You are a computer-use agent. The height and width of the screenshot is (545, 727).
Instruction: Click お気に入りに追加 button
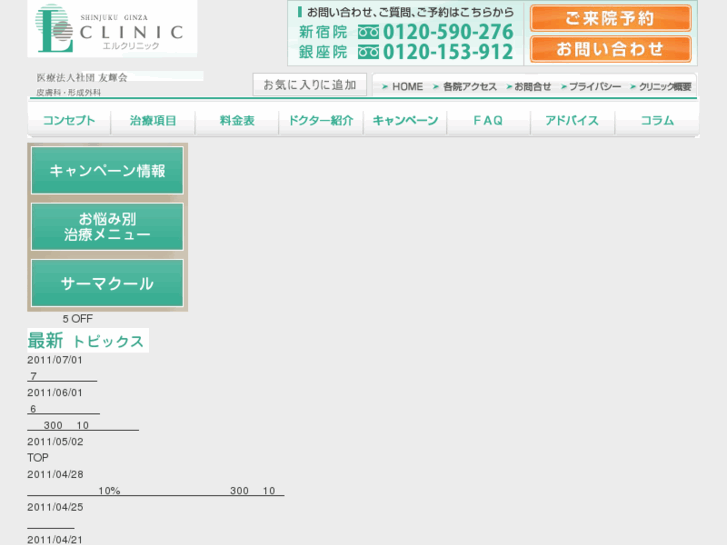[310, 85]
